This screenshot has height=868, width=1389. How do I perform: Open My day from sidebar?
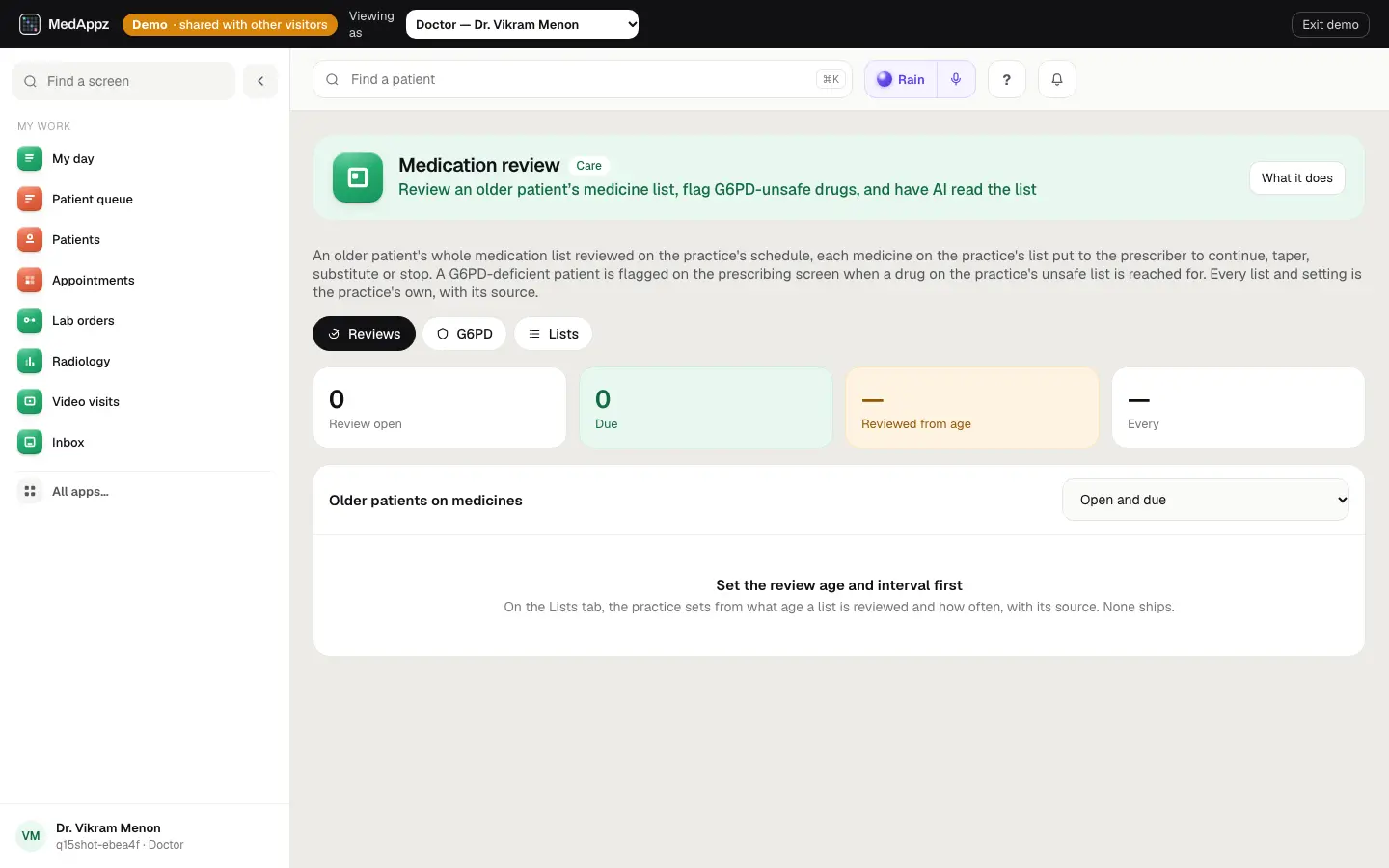145,158
